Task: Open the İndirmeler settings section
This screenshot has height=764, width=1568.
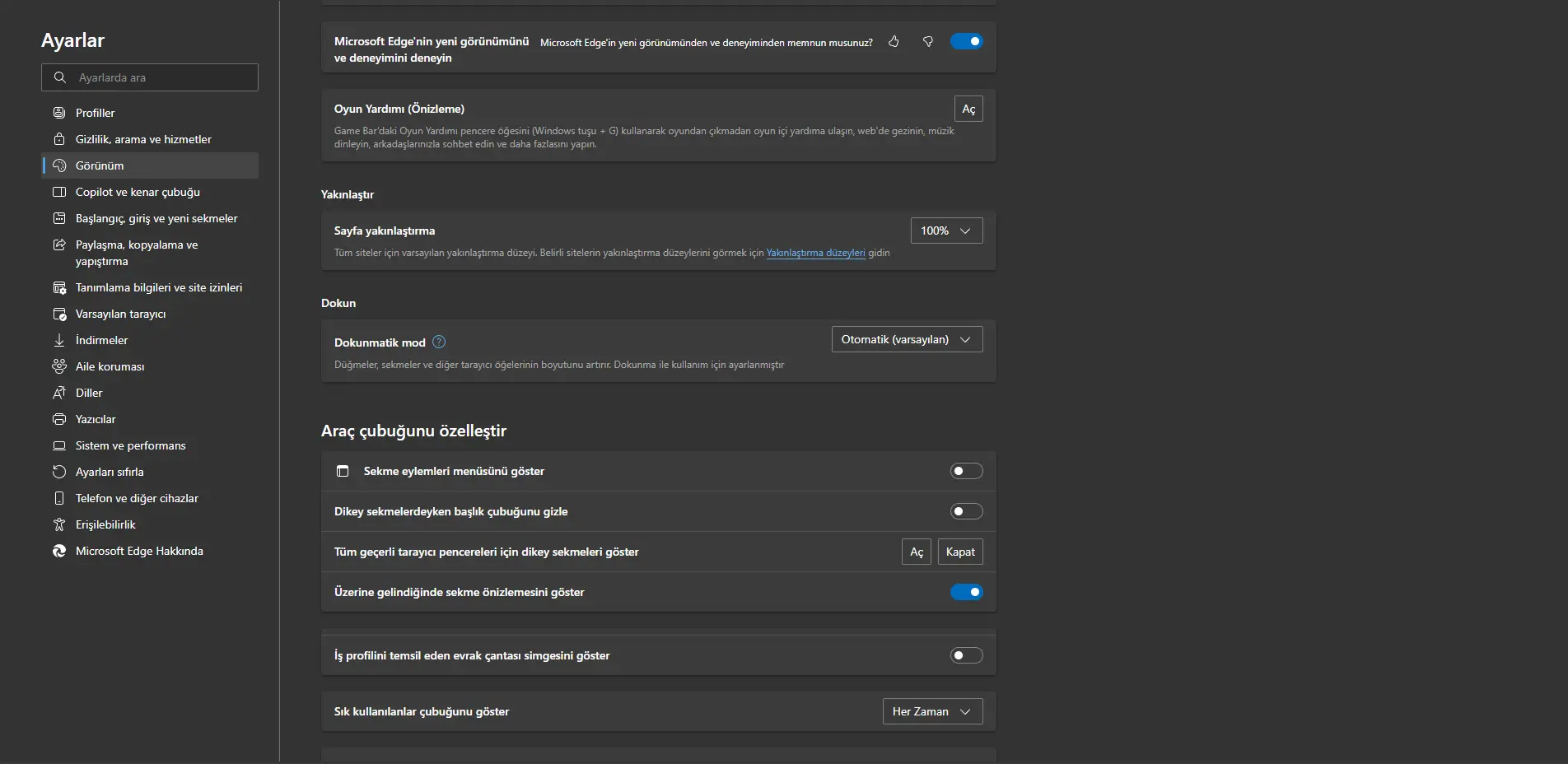Action: point(150,340)
